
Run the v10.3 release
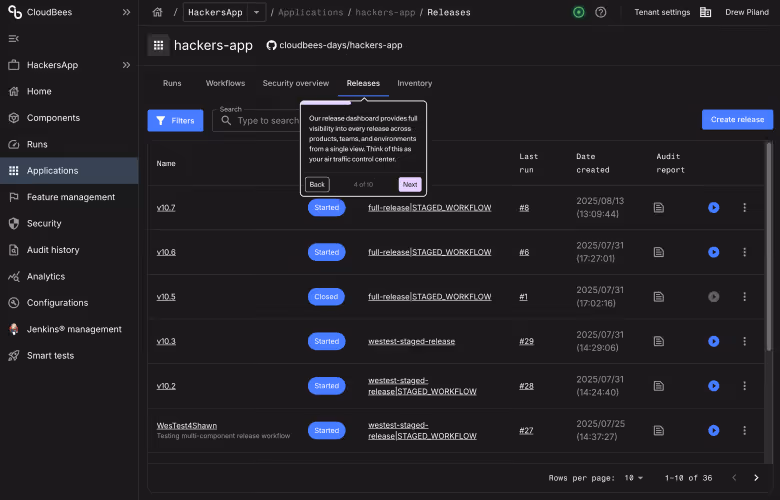tap(713, 341)
